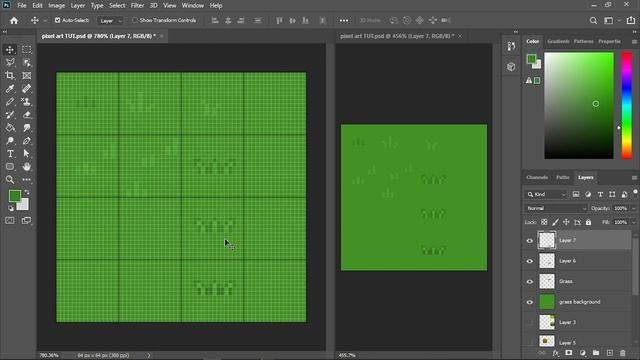Open the Window menu
The width and height of the screenshot is (640, 360).
tap(193, 6)
